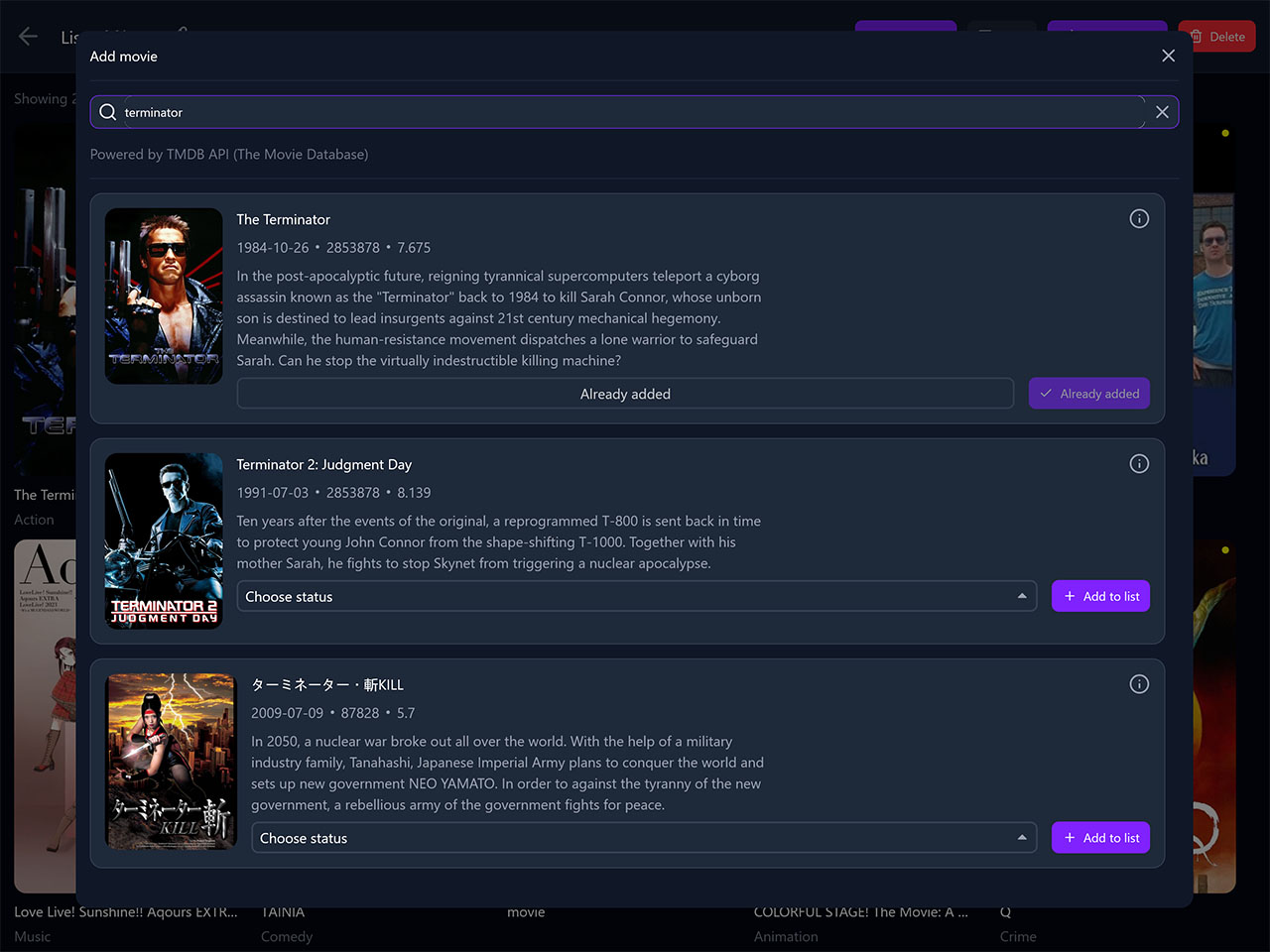Image resolution: width=1270 pixels, height=952 pixels.
Task: Open status dropdown for ターミネーター・斬KILL
Action: pyautogui.click(x=644, y=838)
